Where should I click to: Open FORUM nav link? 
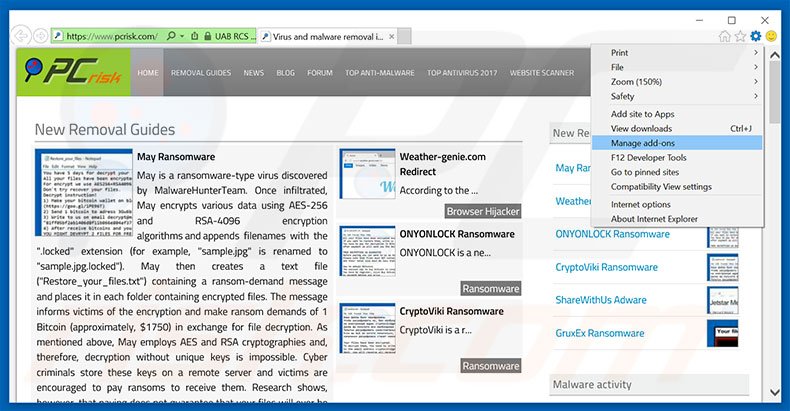click(x=320, y=73)
